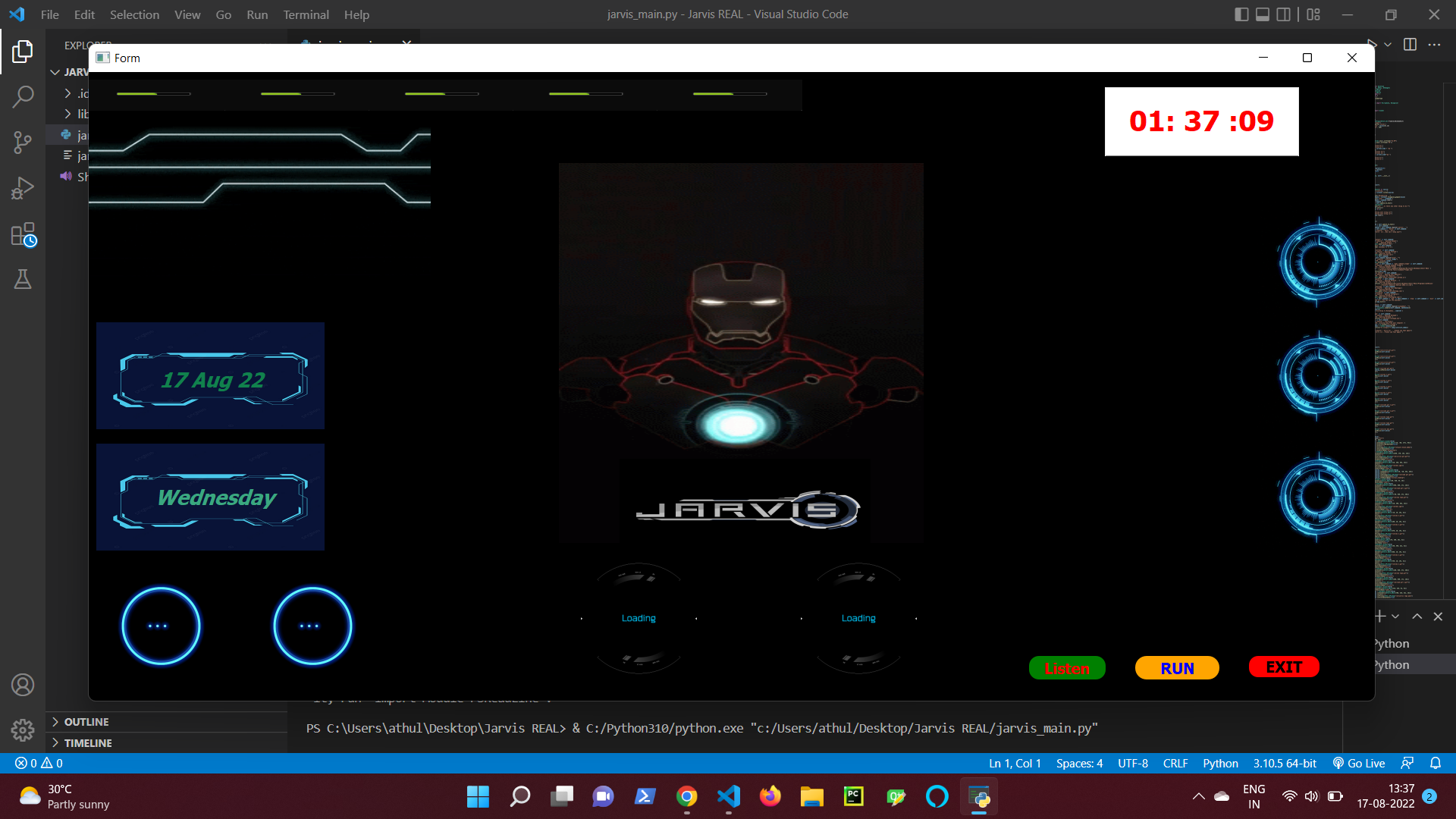Viewport: 1456px width, 819px height.
Task: Open the Selection menu
Action: [134, 14]
